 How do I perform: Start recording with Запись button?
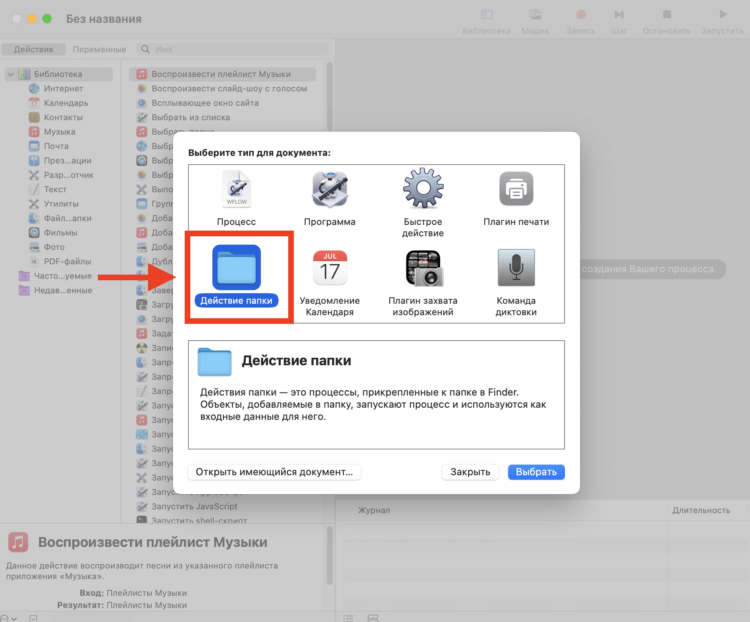(581, 15)
